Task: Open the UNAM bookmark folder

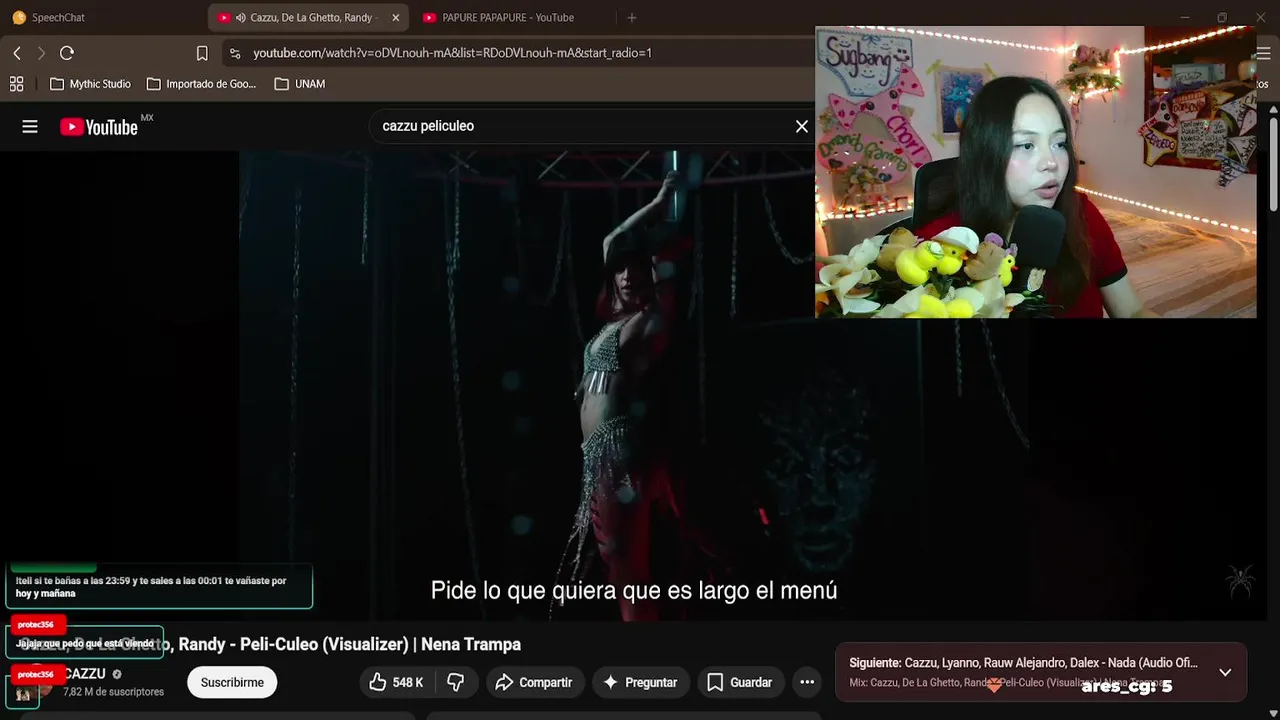Action: [300, 84]
